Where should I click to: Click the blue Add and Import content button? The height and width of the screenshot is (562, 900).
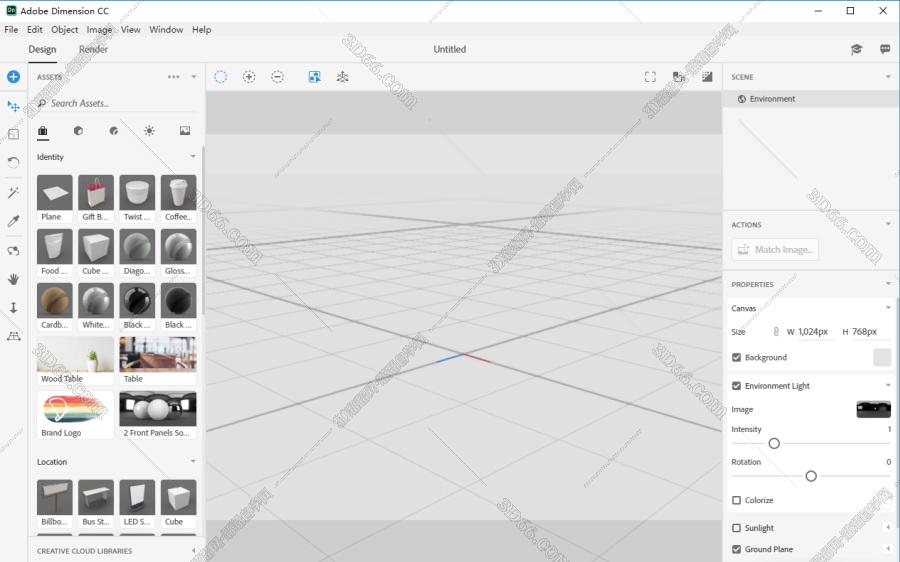tap(13, 77)
